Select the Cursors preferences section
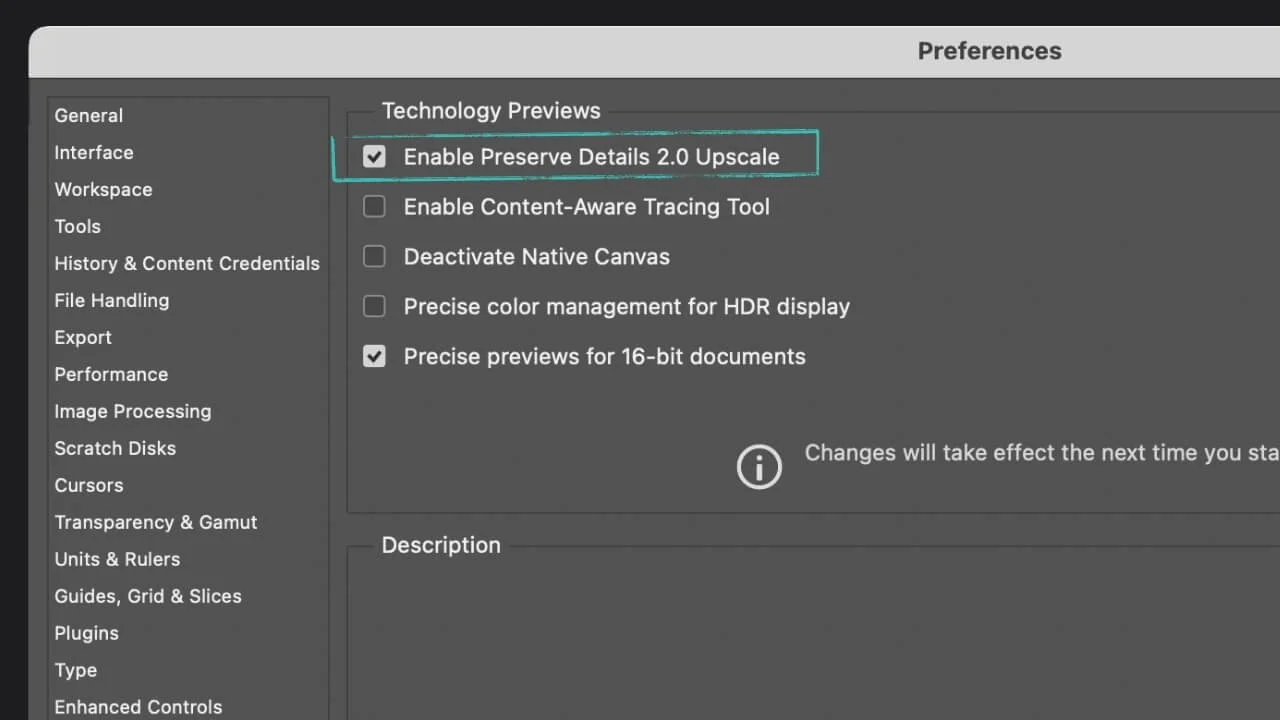Image resolution: width=1280 pixels, height=720 pixels. [x=88, y=485]
